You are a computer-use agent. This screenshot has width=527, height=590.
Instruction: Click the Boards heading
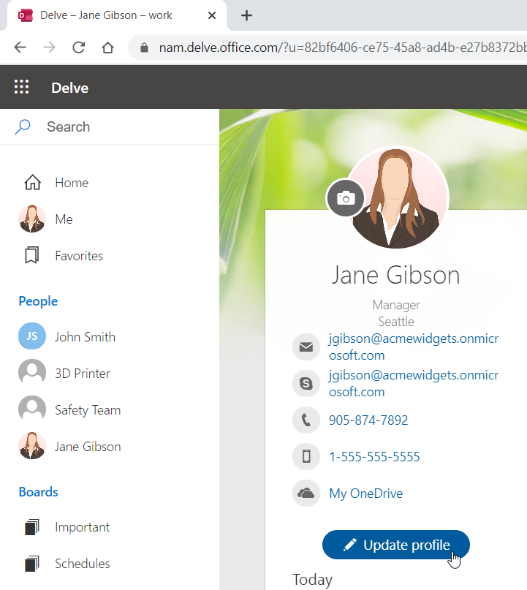point(38,492)
